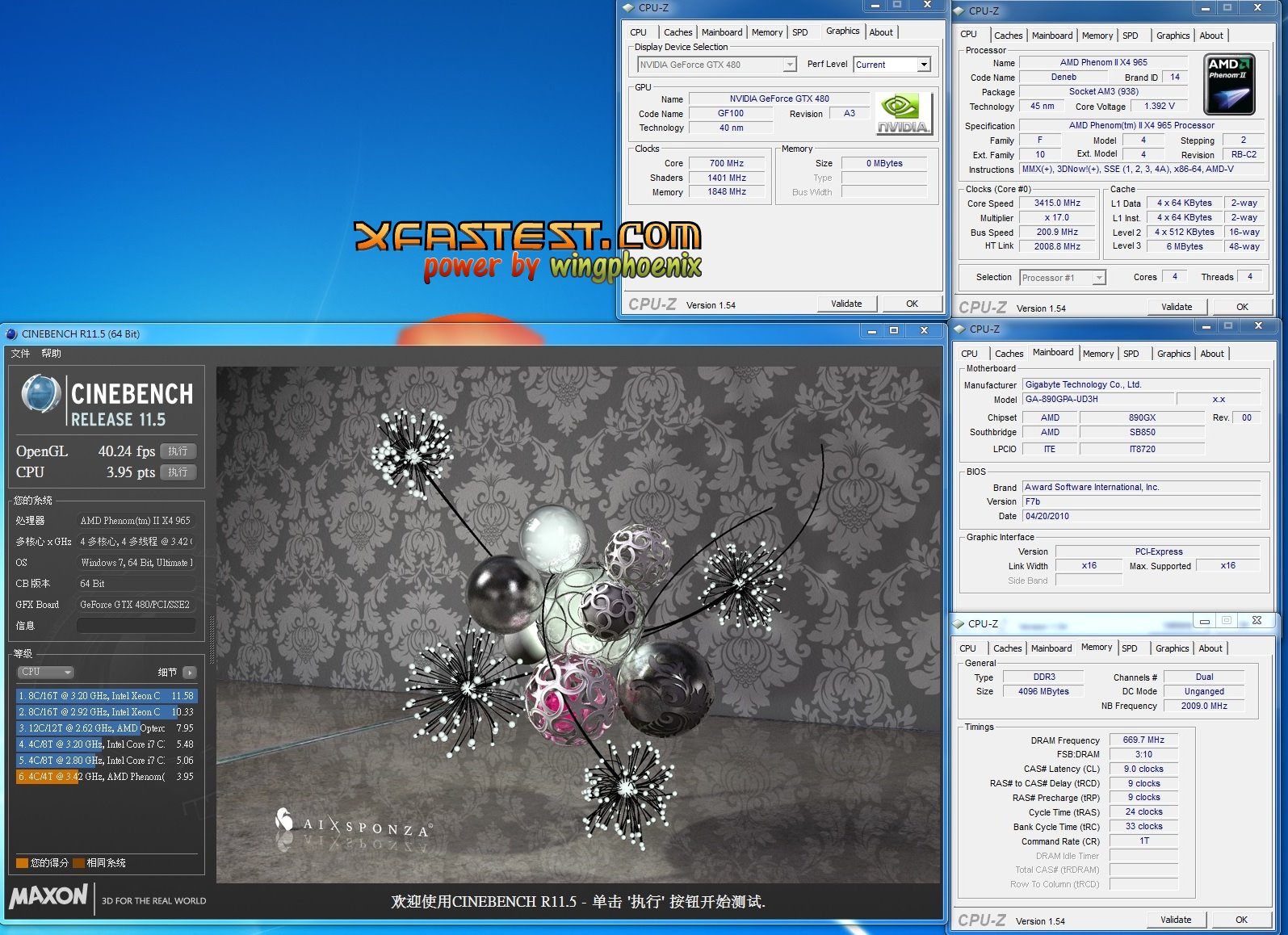Click the NVIDIA logo in the Graphics tab

(904, 114)
